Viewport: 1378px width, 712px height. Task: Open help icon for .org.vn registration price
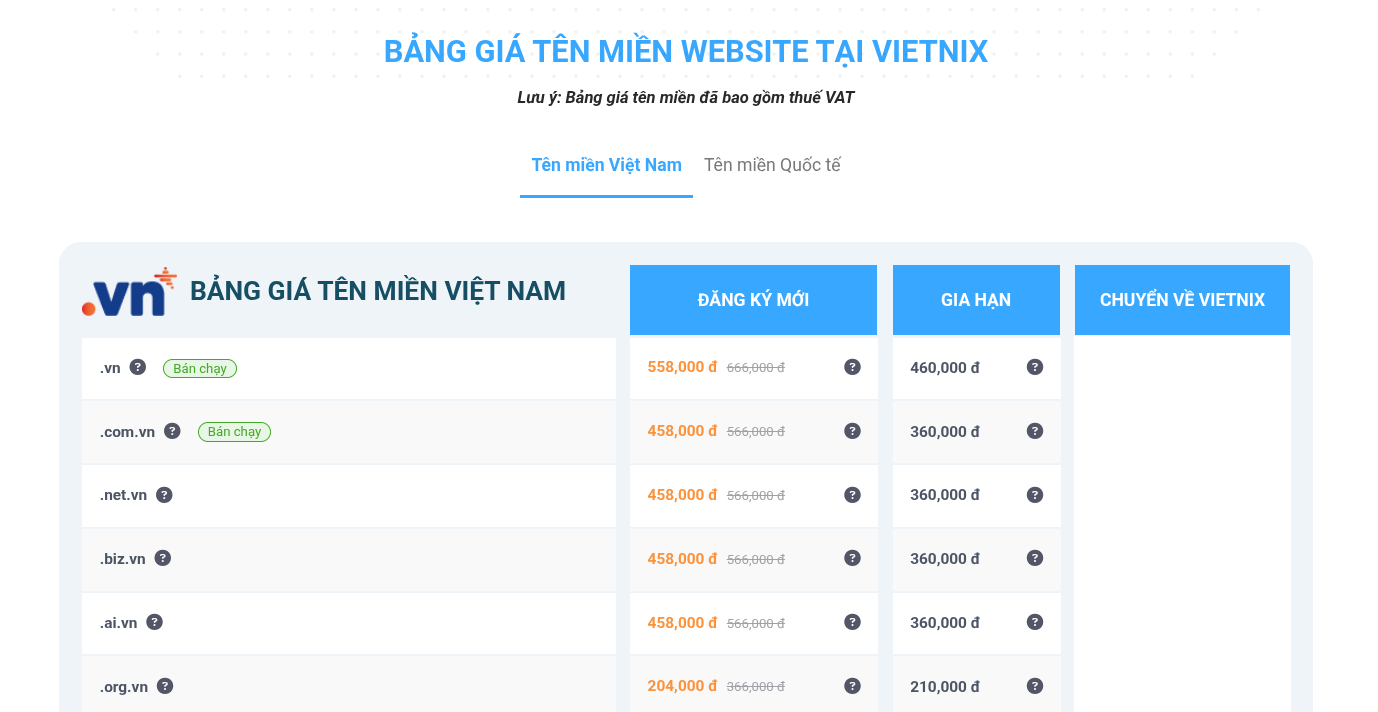[852, 686]
